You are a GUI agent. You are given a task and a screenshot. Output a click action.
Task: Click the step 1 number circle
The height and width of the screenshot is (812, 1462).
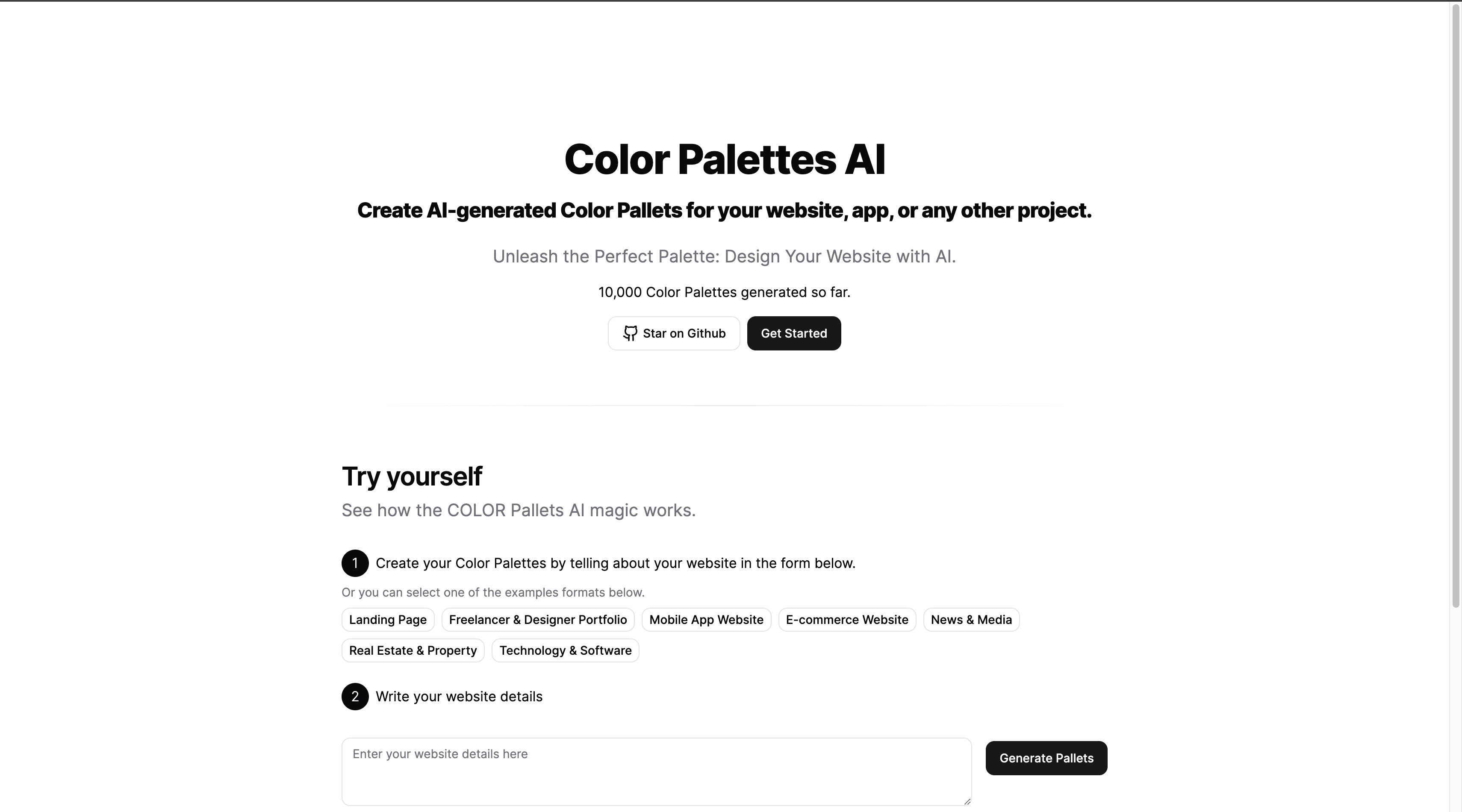click(x=355, y=563)
